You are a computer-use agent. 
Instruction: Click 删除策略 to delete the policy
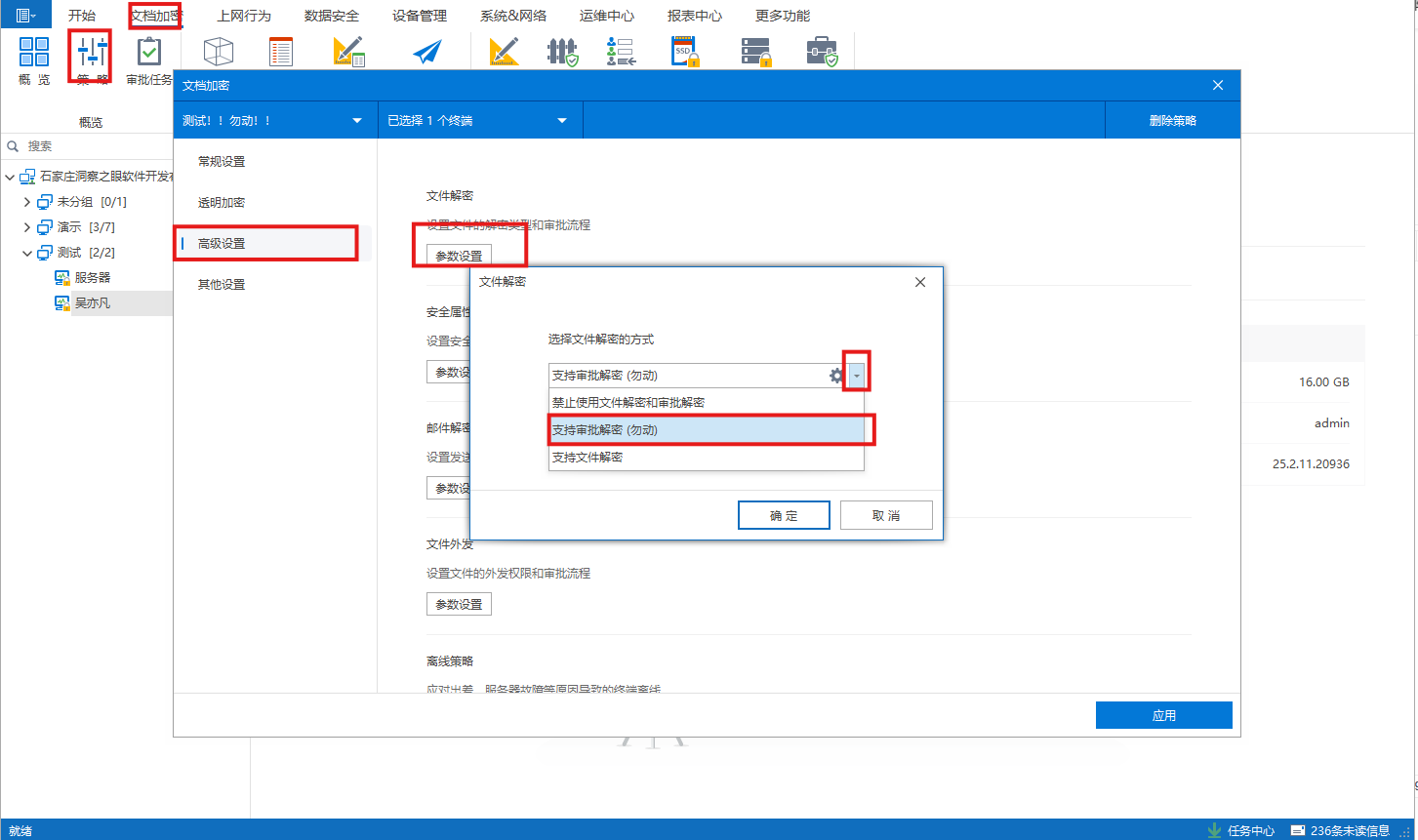click(x=1172, y=119)
